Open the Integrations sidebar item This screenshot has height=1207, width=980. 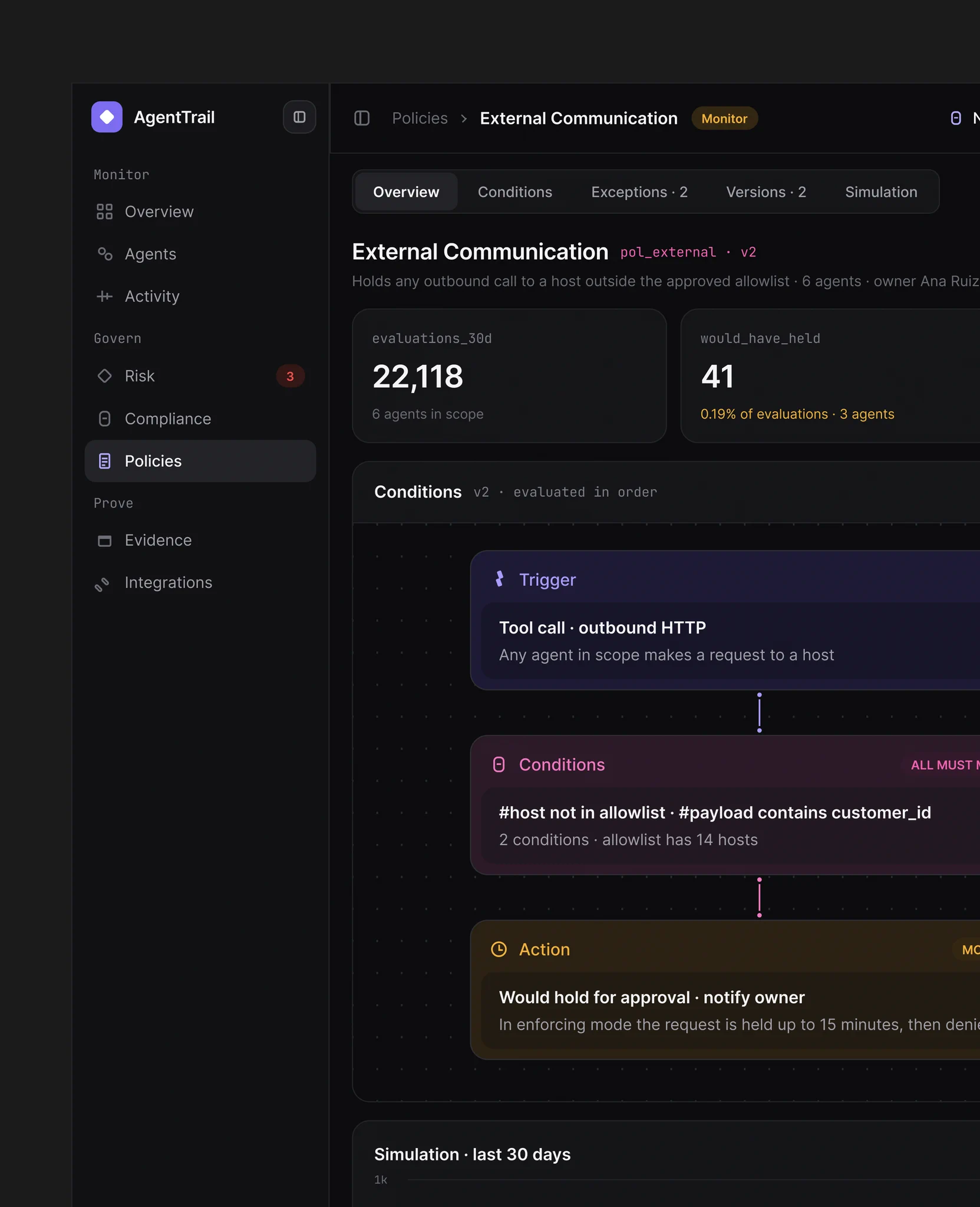click(200, 583)
